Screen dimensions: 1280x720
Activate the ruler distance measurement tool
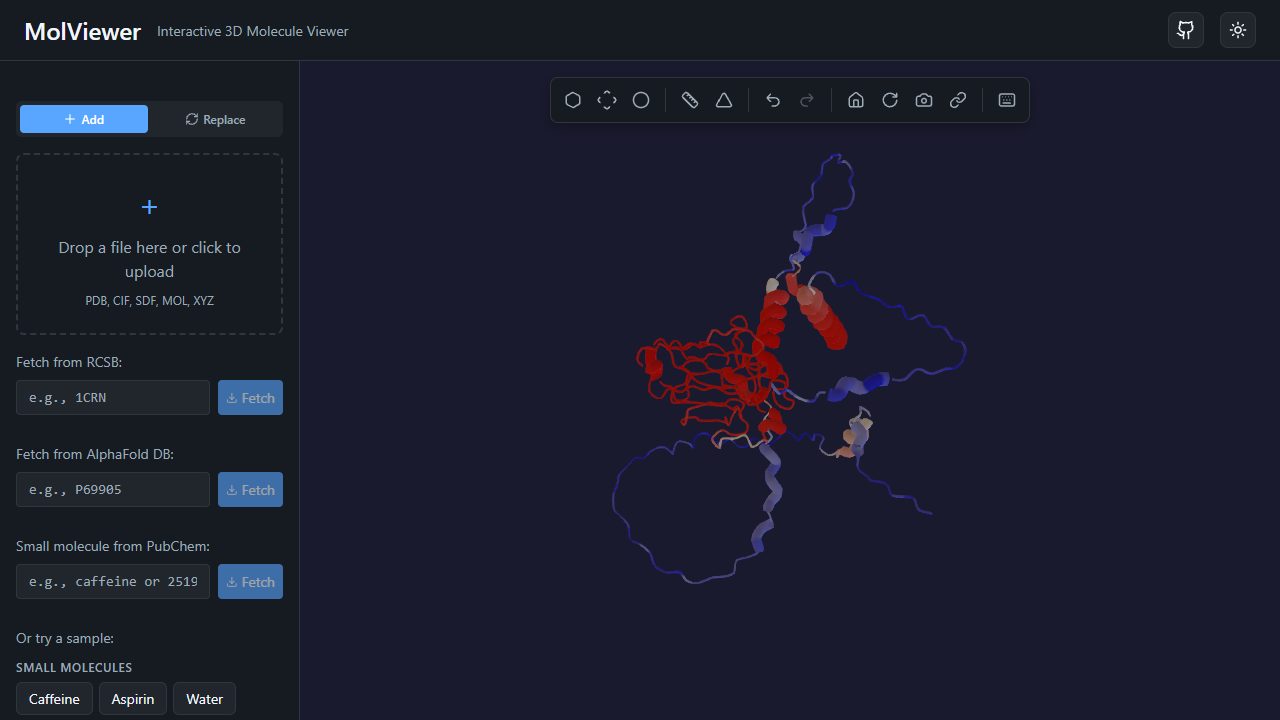(690, 100)
